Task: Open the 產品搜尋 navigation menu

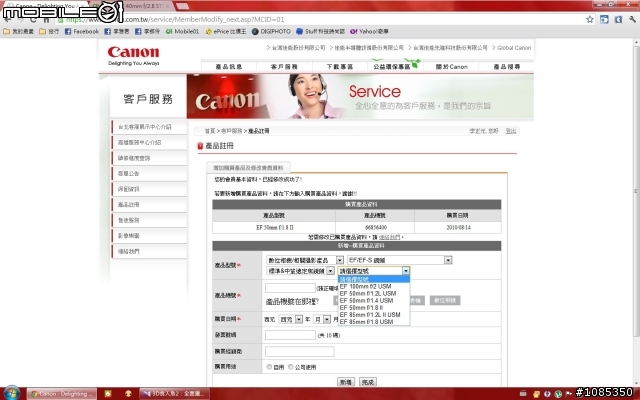Action: coord(507,67)
